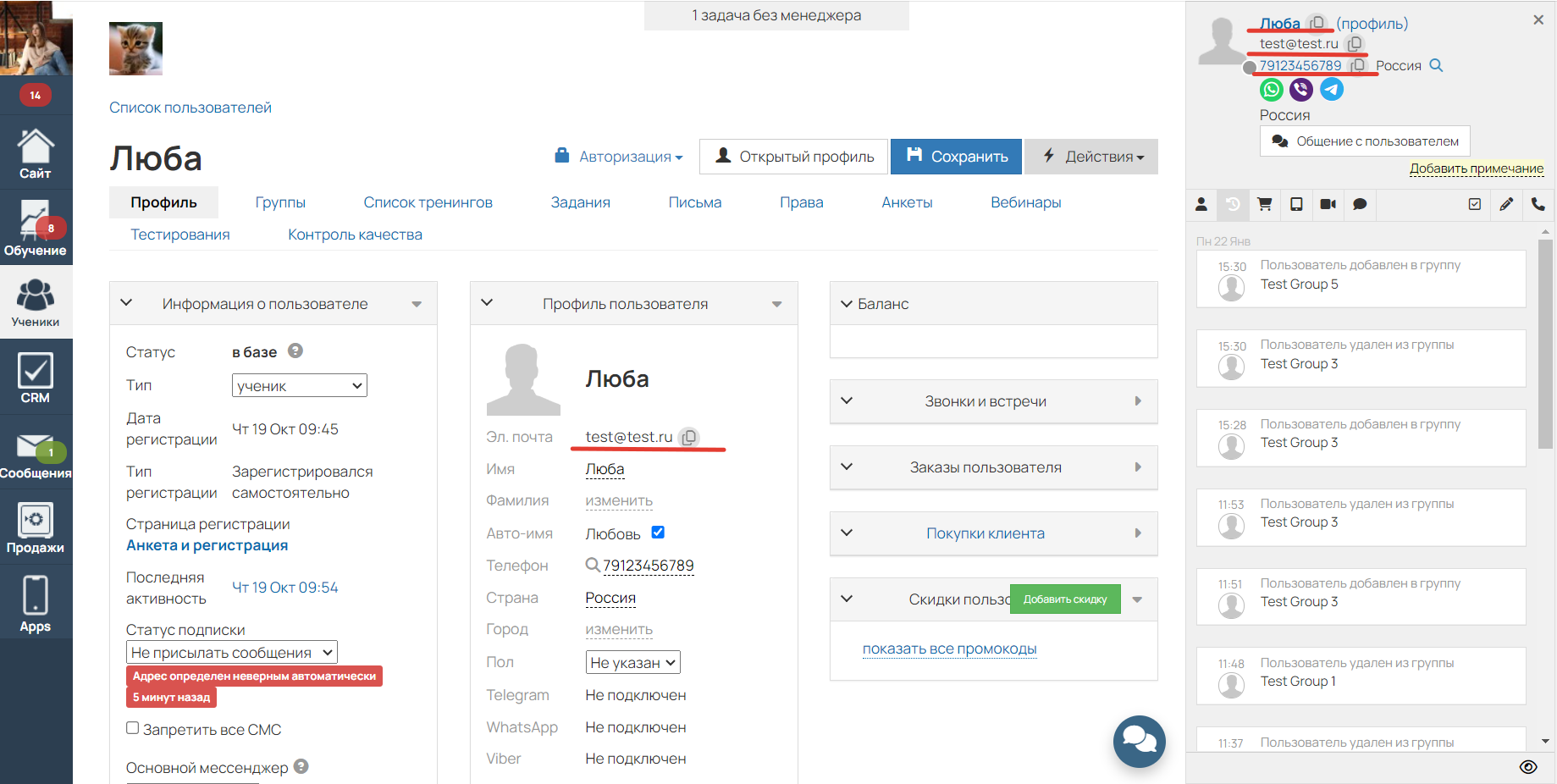Viewport: 1557px width, 784px height.
Task: Enable the Запретить все СМС checkbox
Action: coord(133,728)
